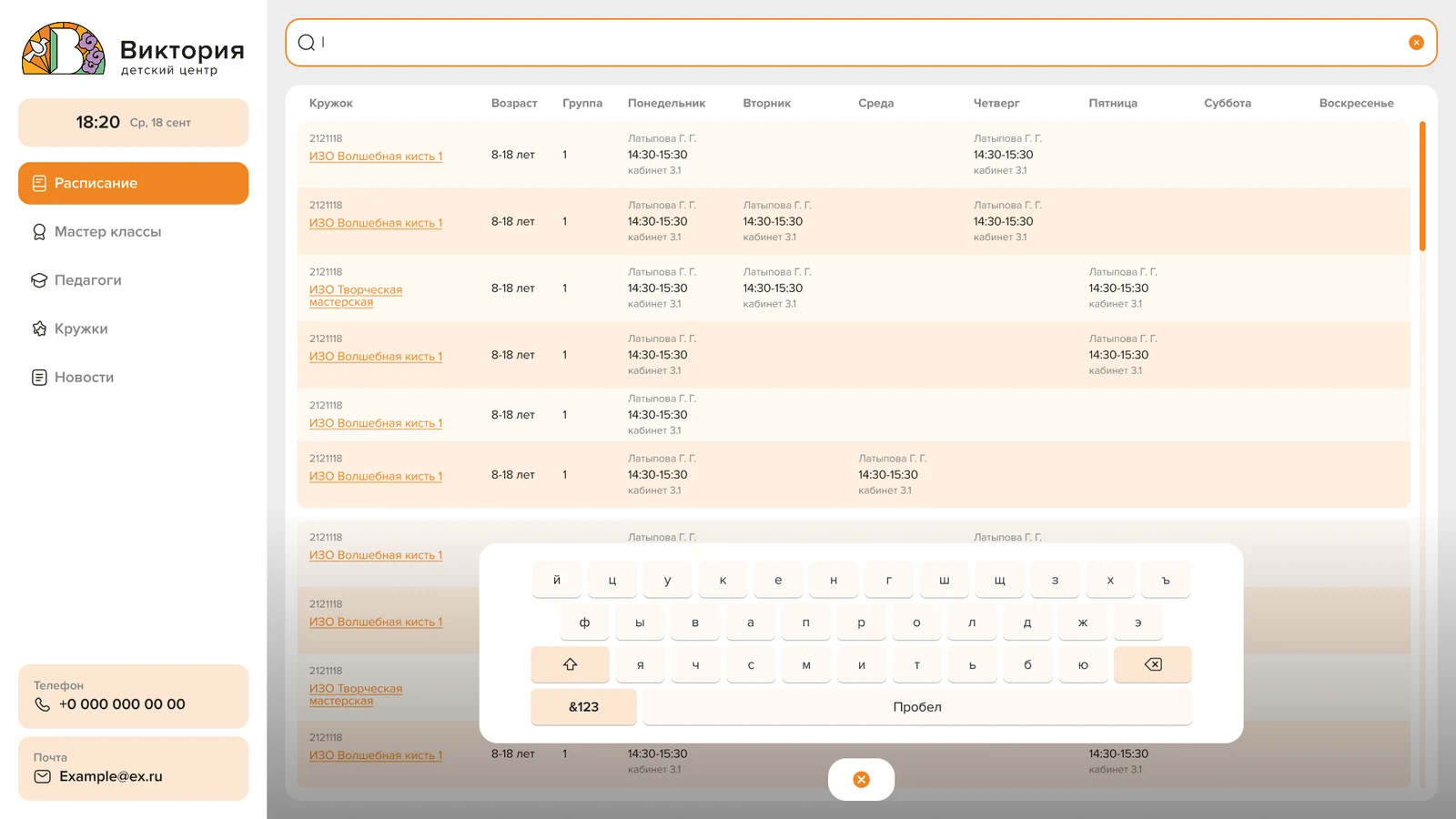Click the phone number +0 000 000 00 00
1456x819 pixels.
click(122, 704)
